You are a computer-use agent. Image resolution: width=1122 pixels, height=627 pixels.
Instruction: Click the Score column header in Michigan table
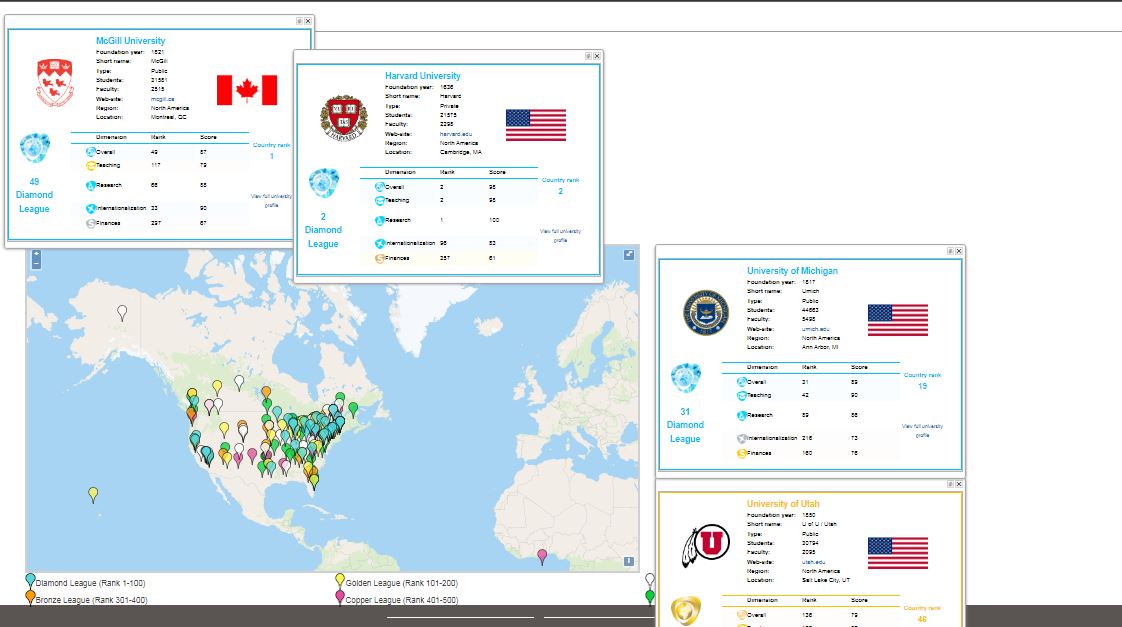pyautogui.click(x=859, y=367)
